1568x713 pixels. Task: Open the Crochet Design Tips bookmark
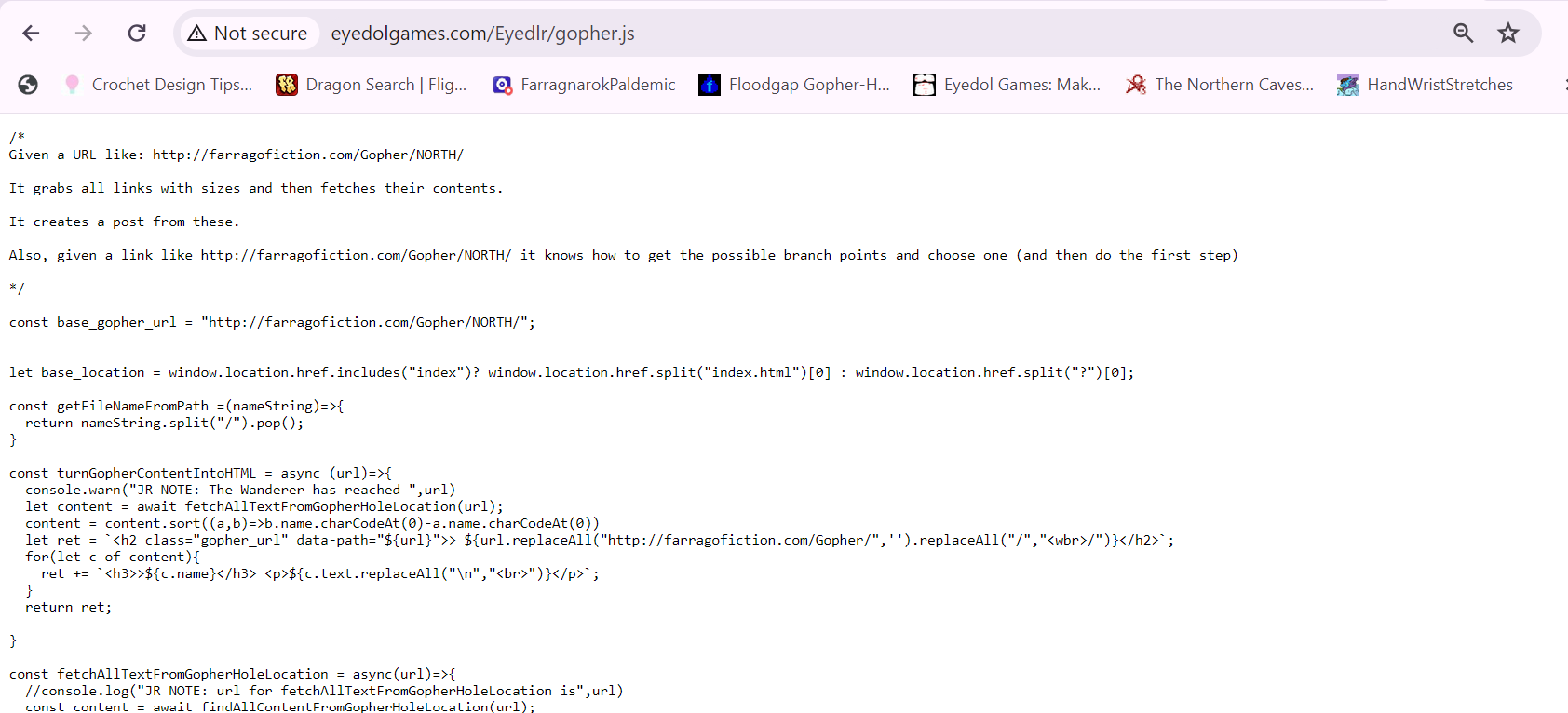coord(158,85)
